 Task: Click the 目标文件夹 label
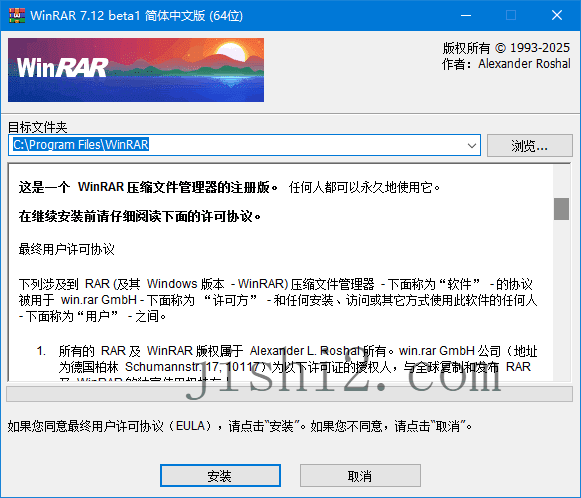38,127
